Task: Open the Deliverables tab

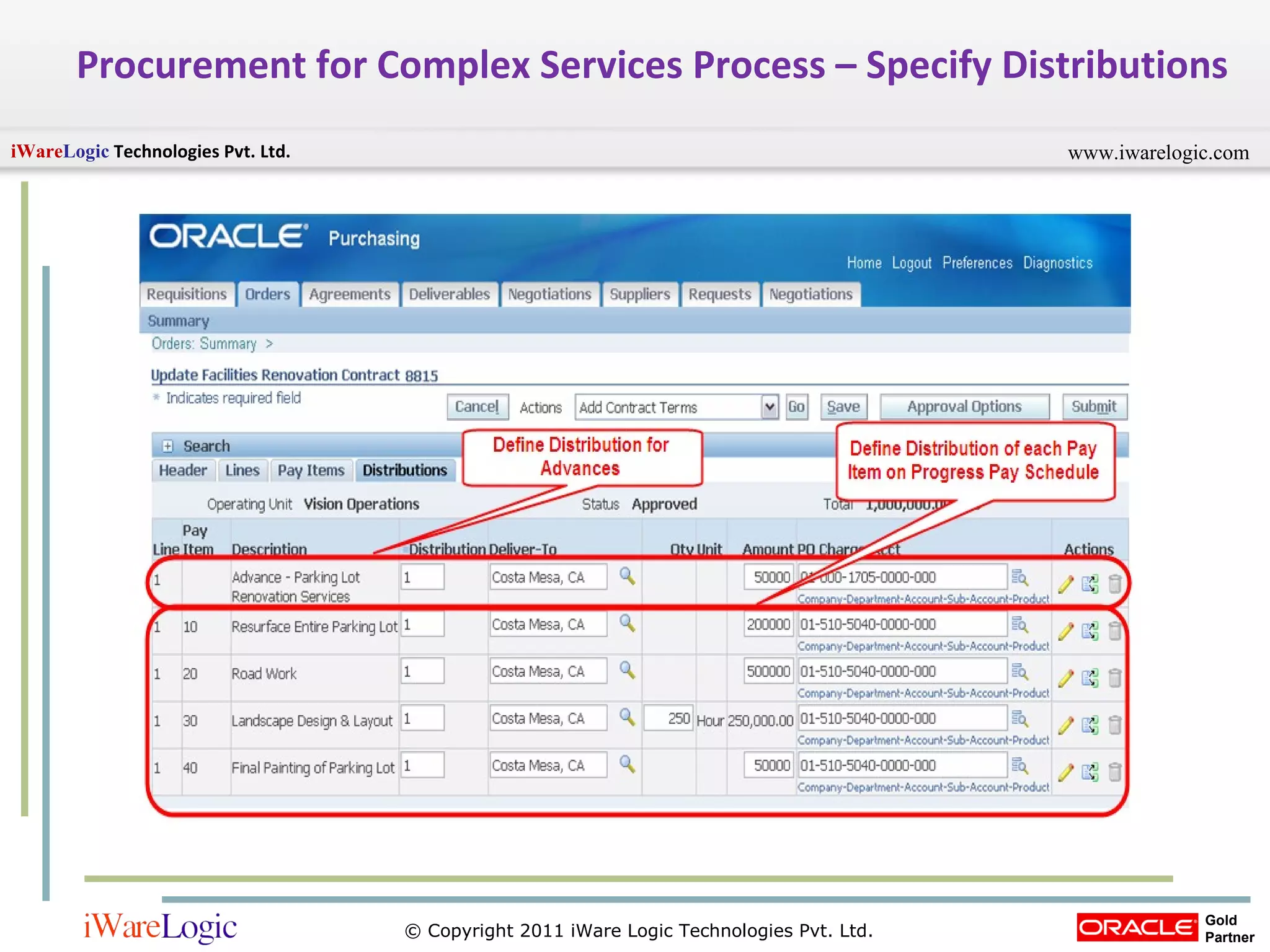Action: [x=450, y=294]
